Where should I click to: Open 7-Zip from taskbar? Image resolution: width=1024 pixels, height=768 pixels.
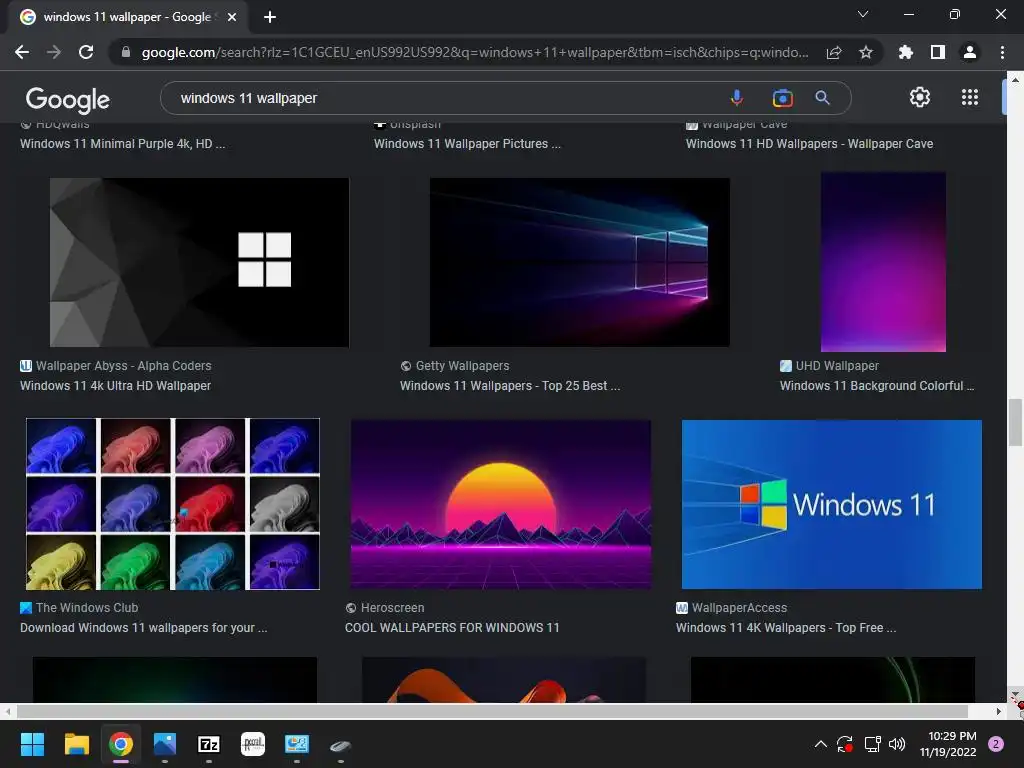pyautogui.click(x=209, y=744)
